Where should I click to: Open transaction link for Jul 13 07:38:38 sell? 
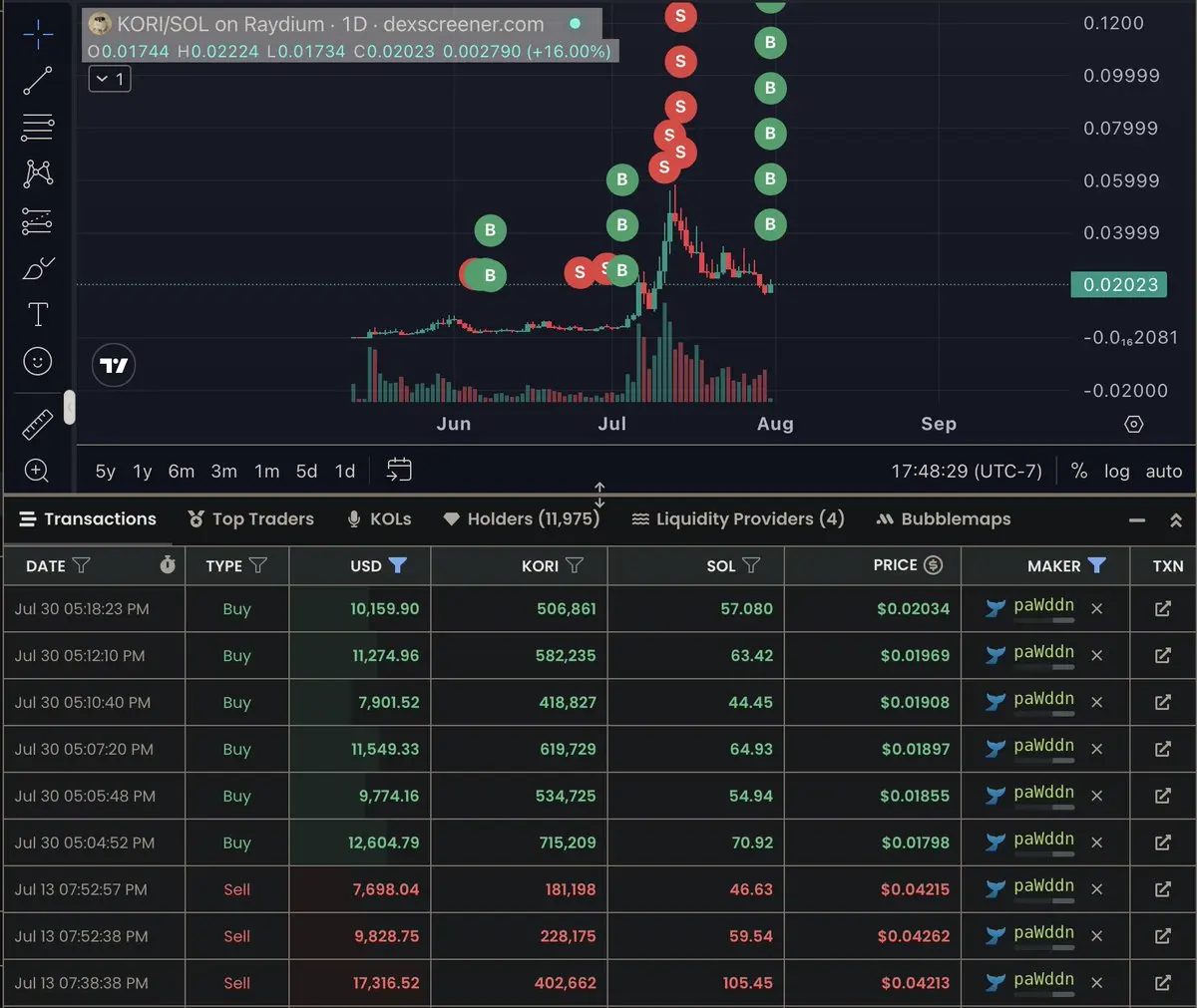(x=1163, y=983)
